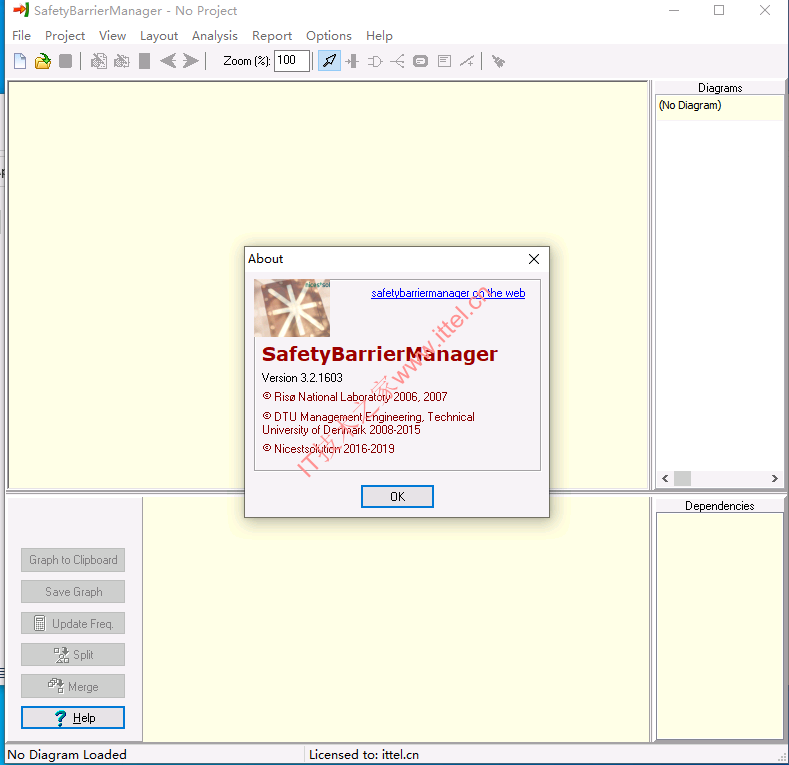Click Diagrams list scroll right arrow
Viewport: 789px width, 765px height.
coord(775,478)
